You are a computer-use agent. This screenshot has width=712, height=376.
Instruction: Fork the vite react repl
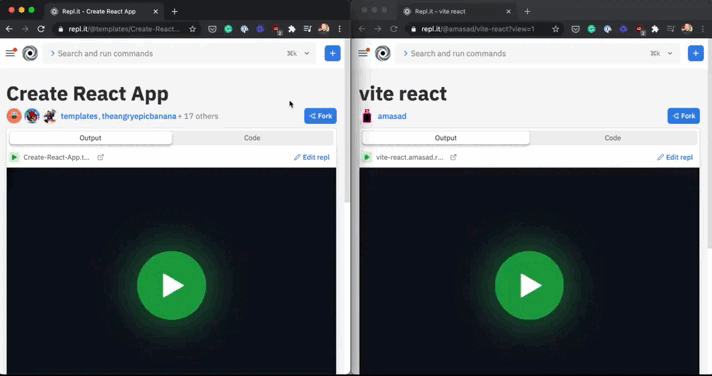point(683,116)
